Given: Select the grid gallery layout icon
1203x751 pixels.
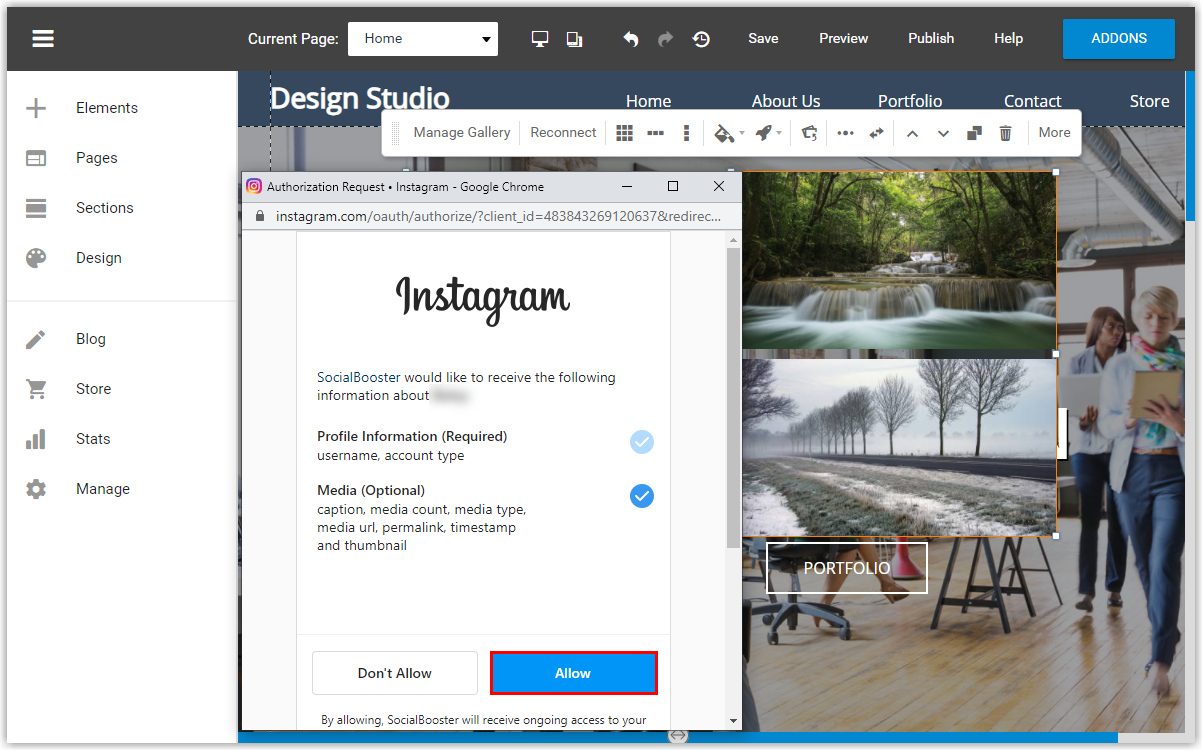Looking at the screenshot, I should 625,133.
